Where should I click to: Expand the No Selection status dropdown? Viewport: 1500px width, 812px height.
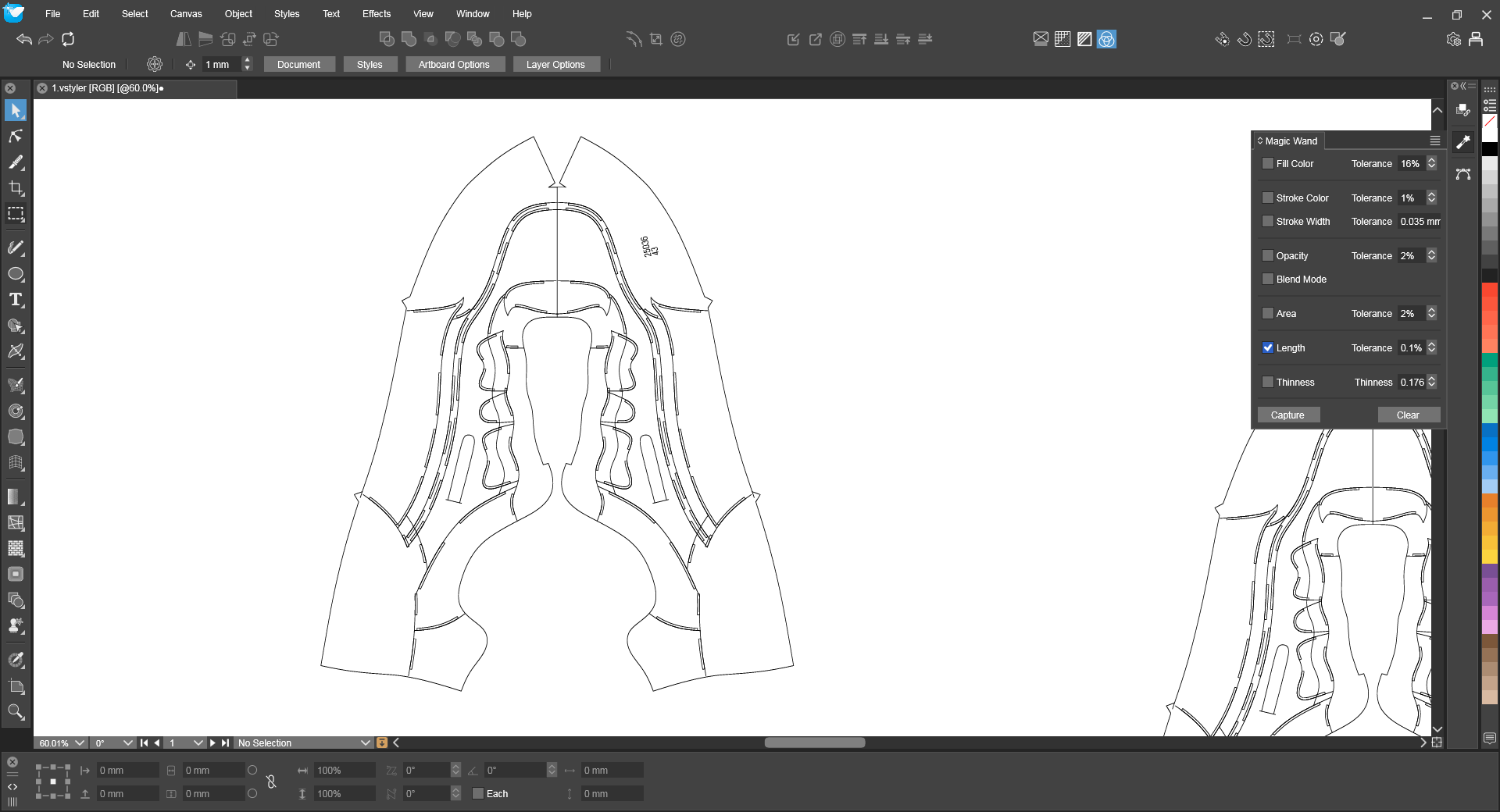point(365,743)
